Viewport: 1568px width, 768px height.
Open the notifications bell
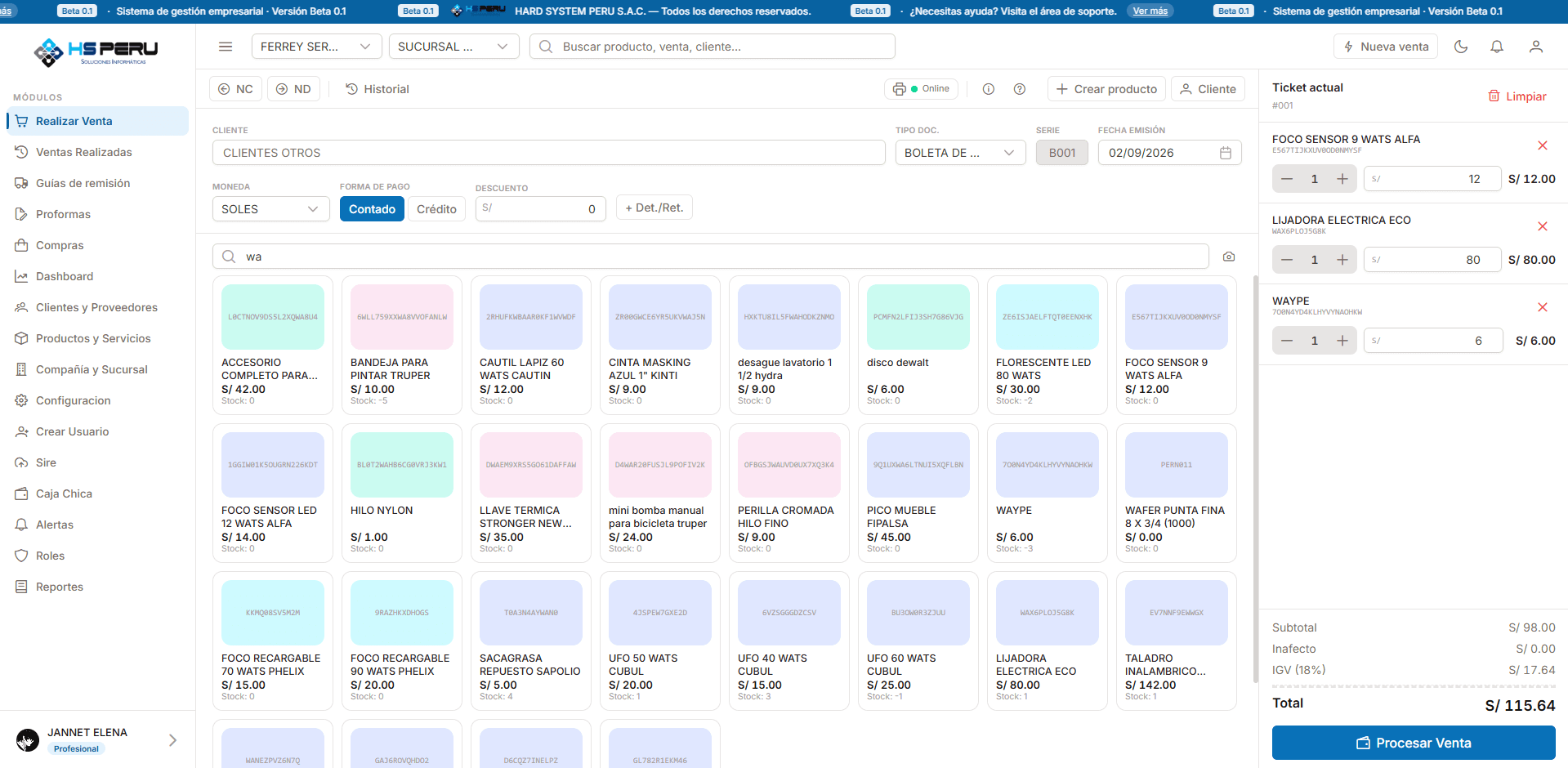tap(1497, 47)
